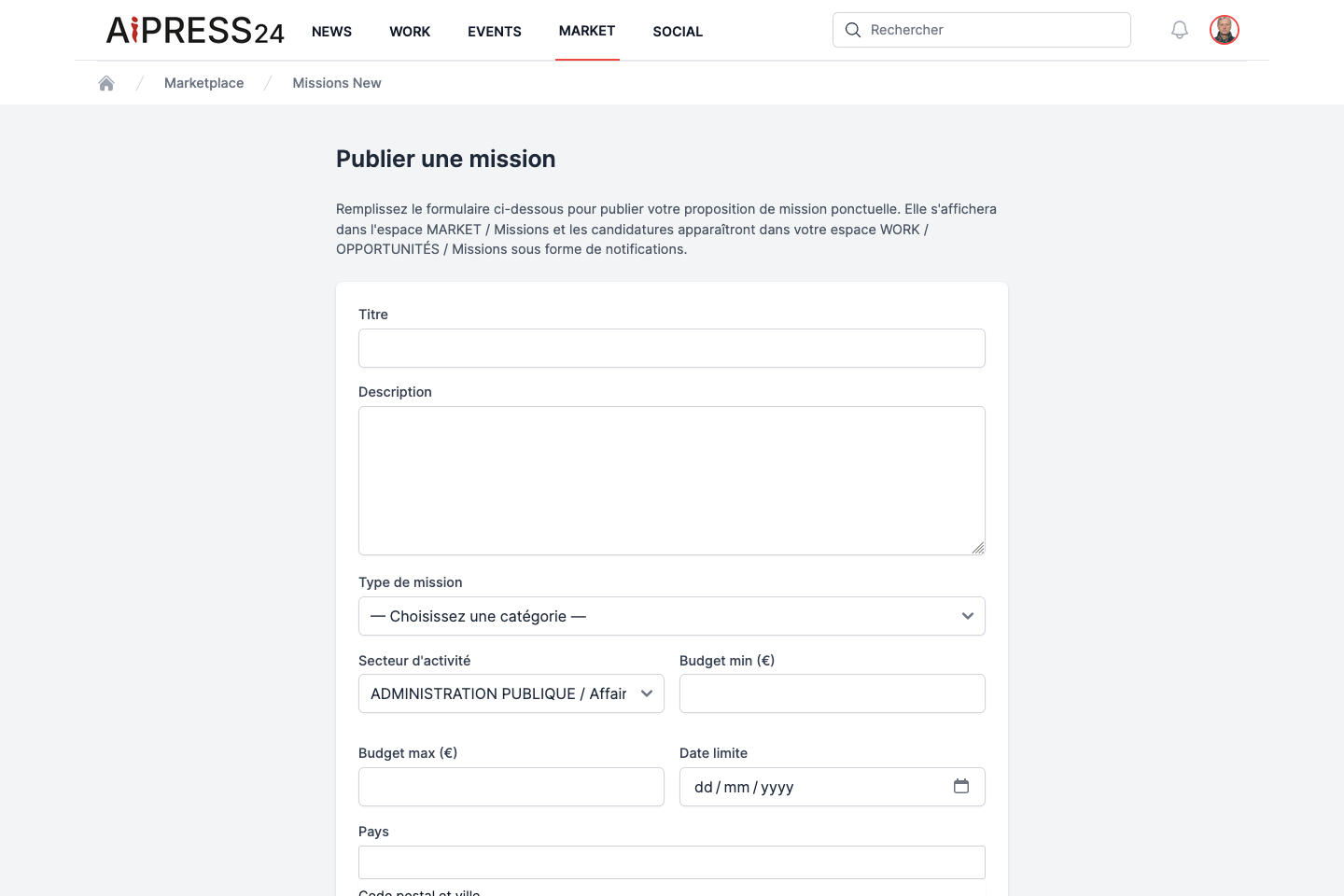Open the SOCIAL menu
The image size is (1344, 896).
pyautogui.click(x=678, y=32)
